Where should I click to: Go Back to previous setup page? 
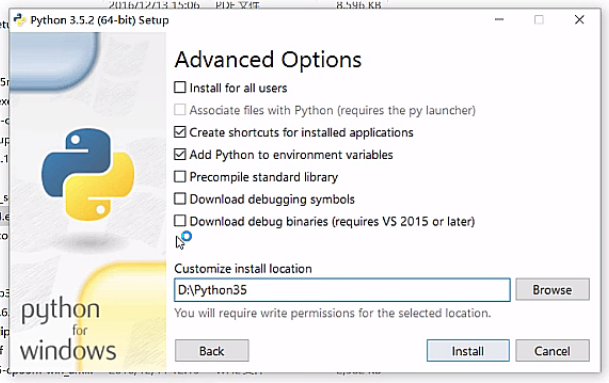click(212, 351)
